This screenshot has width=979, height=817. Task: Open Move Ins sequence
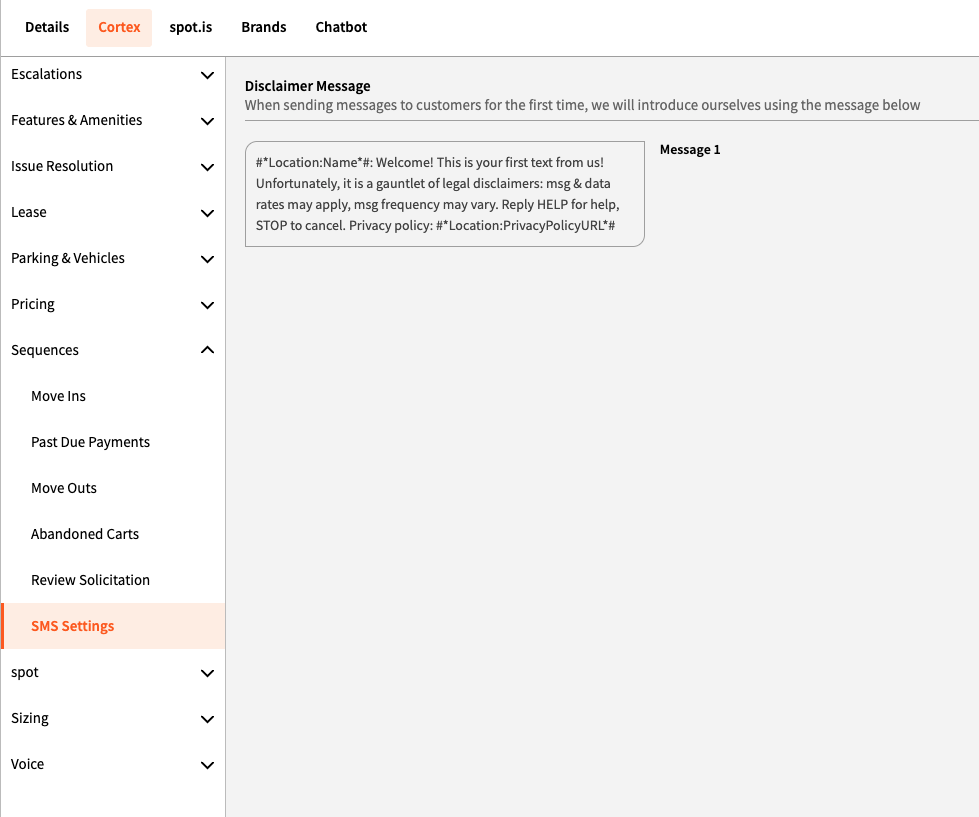click(x=58, y=396)
